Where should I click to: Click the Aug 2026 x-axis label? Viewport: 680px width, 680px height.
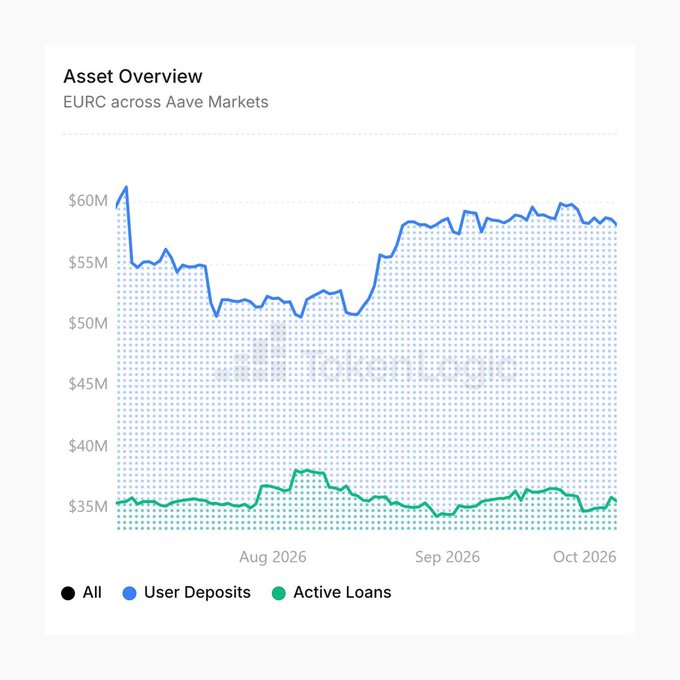point(273,557)
